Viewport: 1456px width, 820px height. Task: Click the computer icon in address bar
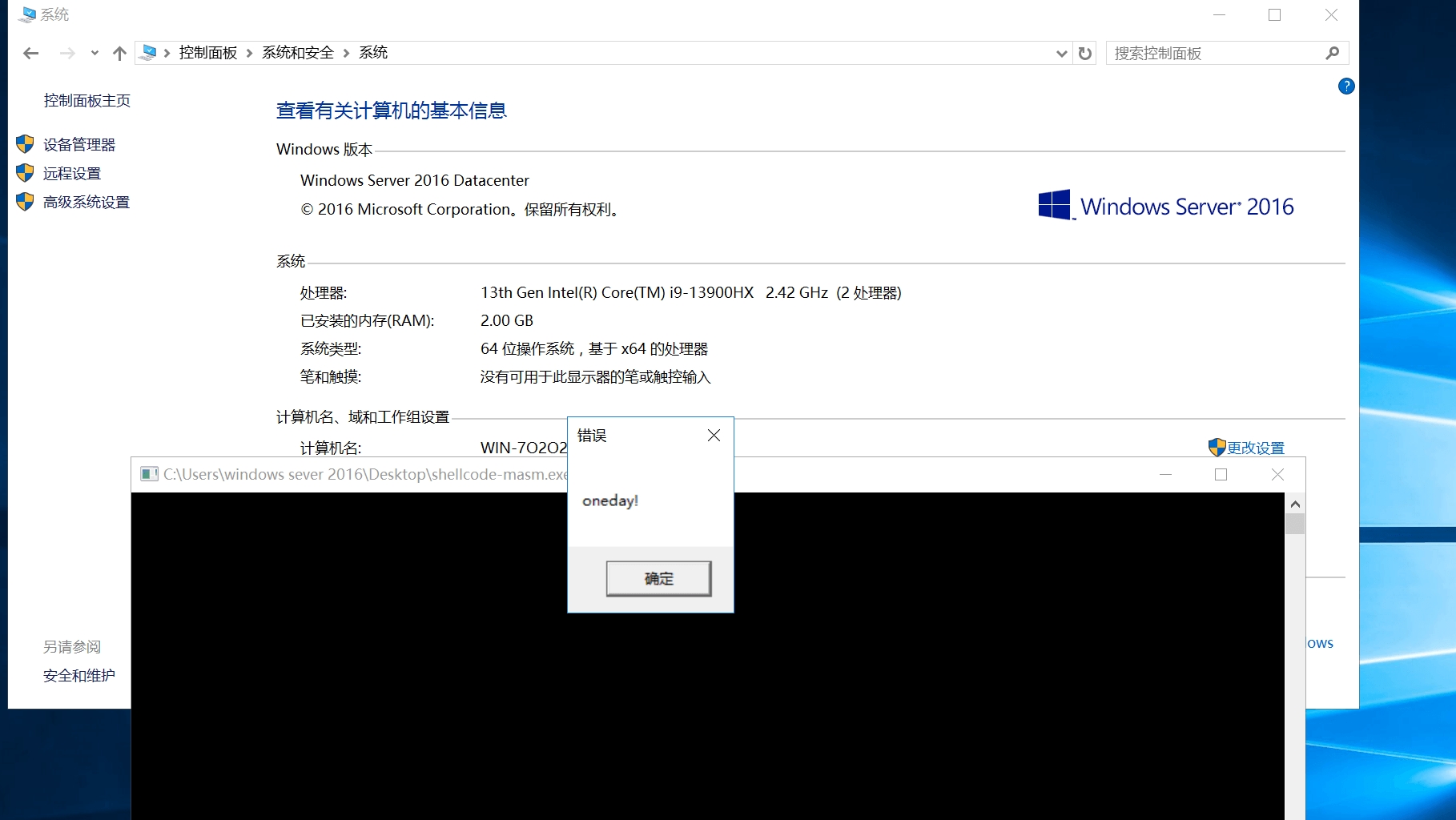click(148, 53)
